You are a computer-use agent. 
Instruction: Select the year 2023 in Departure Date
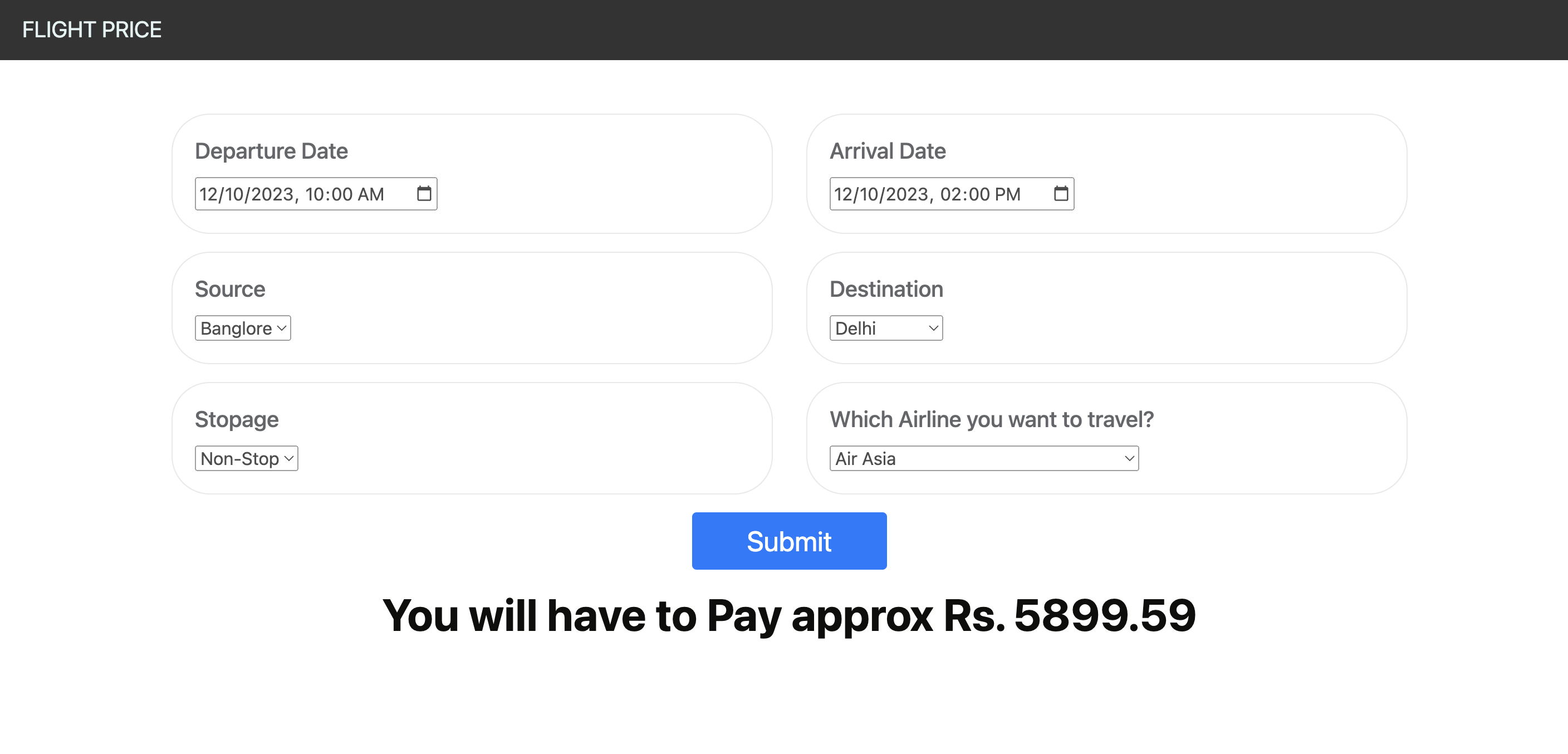tap(272, 194)
